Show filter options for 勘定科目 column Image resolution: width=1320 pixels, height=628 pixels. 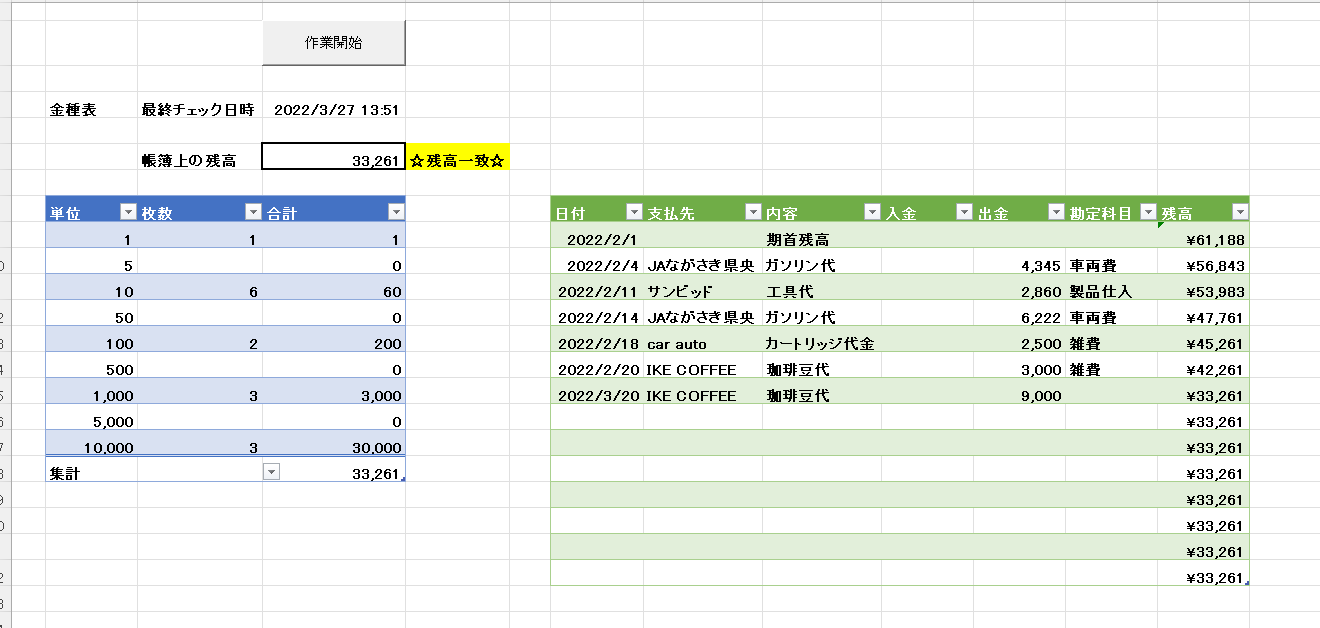1148,212
